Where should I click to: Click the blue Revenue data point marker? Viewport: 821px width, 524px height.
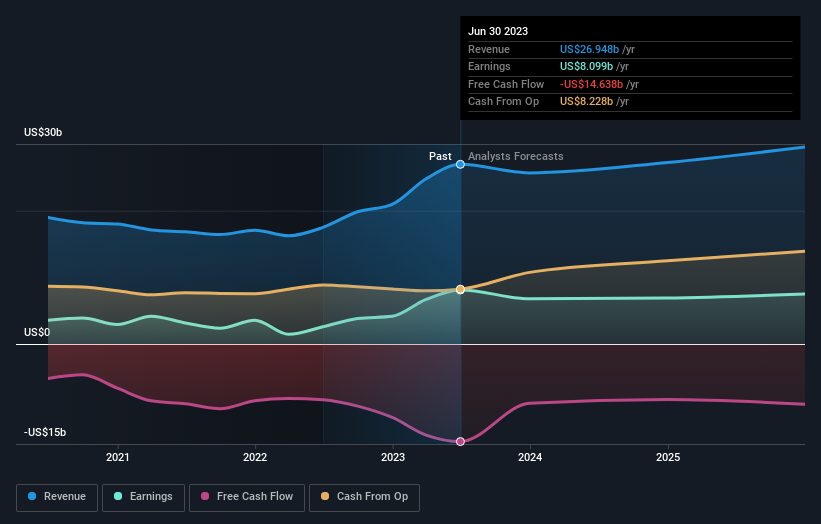[460, 164]
